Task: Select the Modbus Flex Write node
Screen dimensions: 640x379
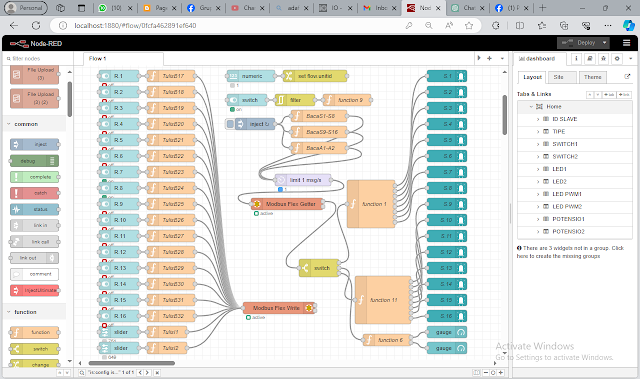Action: (x=279, y=308)
